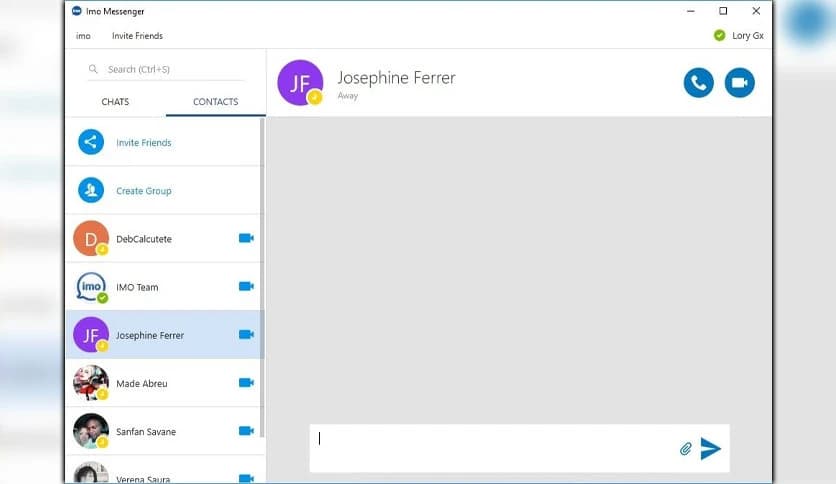This screenshot has width=836, height=484.
Task: Open the IMO Team logo avatar
Action: point(91,287)
